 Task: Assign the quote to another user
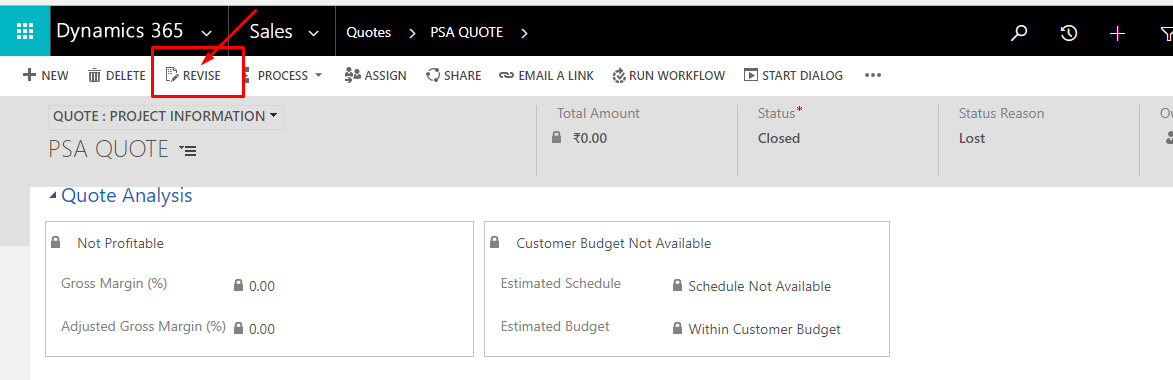[376, 76]
